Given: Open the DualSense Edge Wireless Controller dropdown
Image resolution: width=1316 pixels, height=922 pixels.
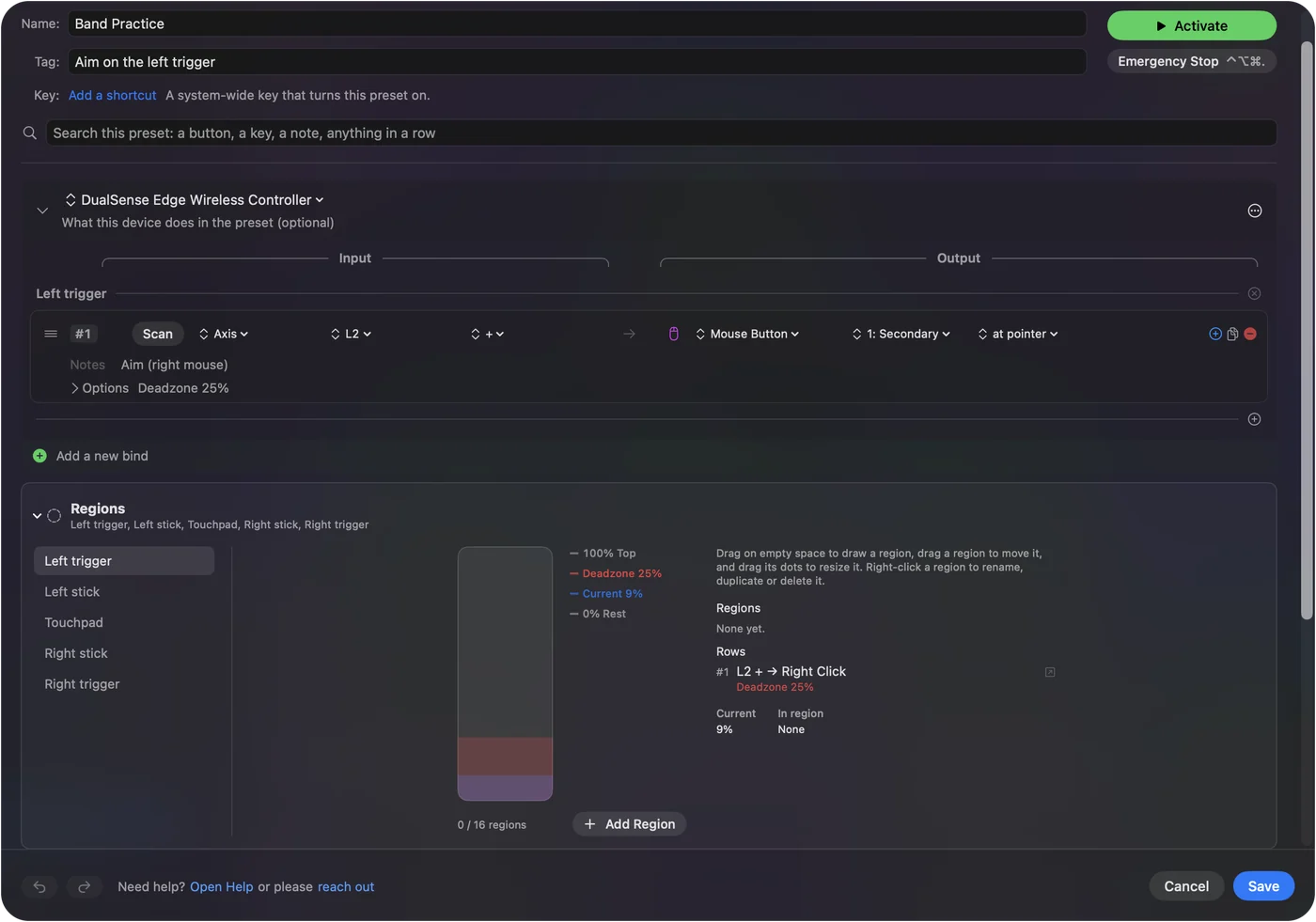Looking at the screenshot, I should coord(194,199).
